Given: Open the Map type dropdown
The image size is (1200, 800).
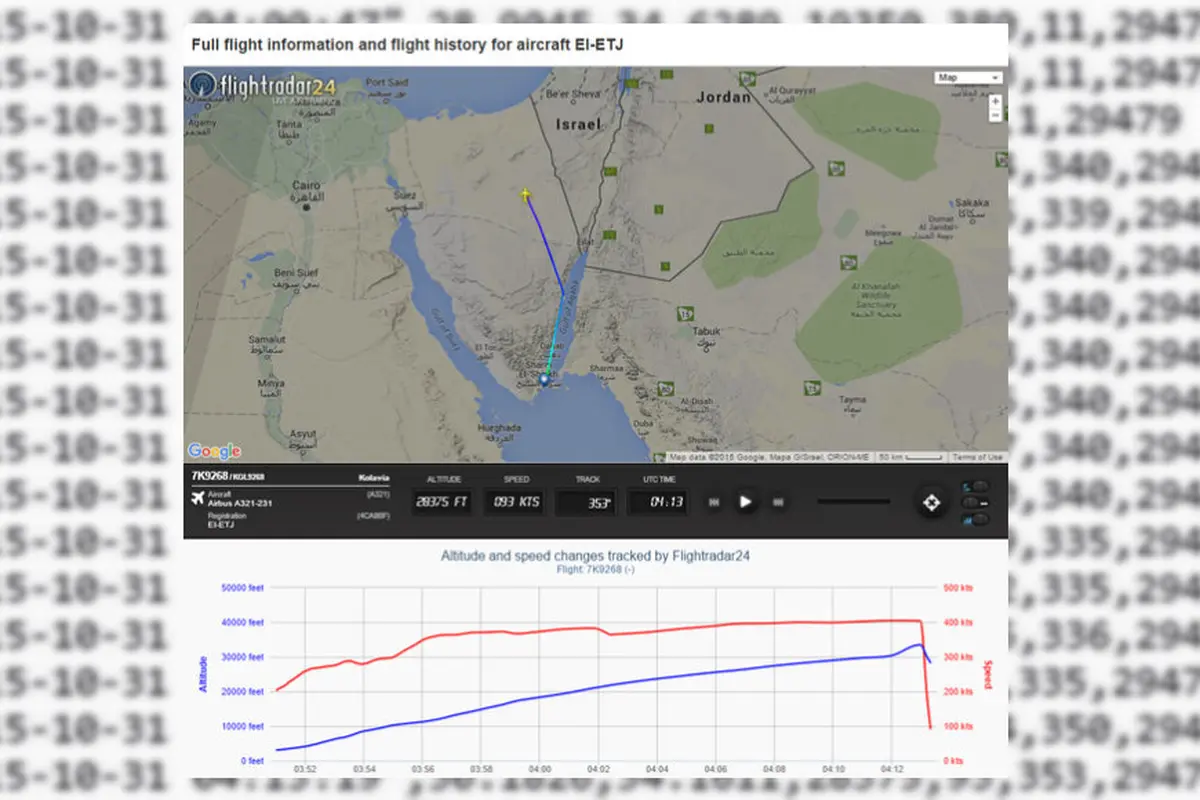Looking at the screenshot, I should point(968,77).
